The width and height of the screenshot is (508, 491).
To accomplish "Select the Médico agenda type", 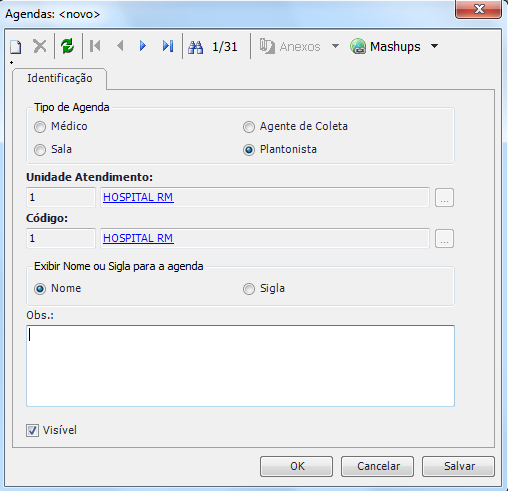I will pyautogui.click(x=40, y=127).
